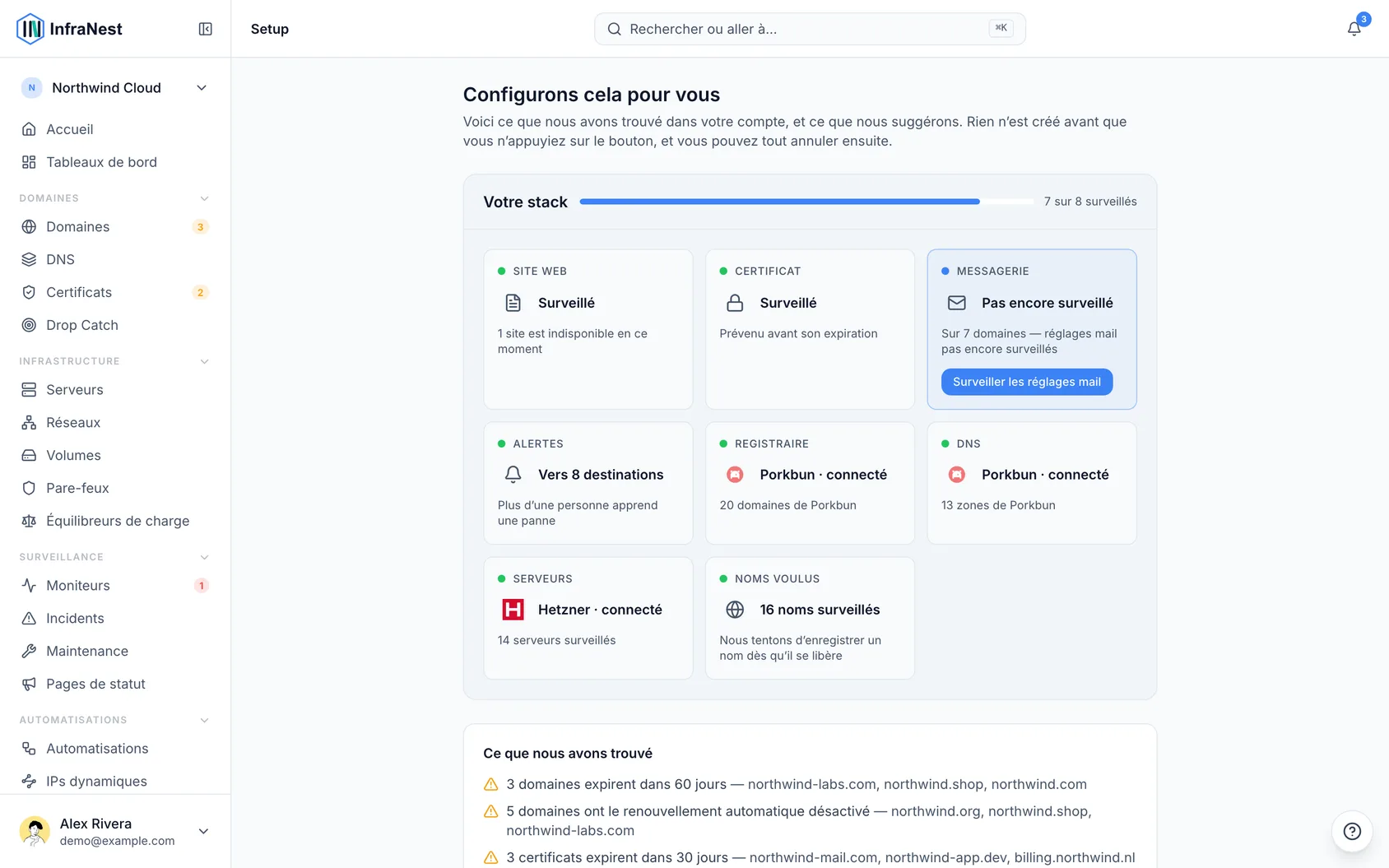Click the Votre stack progress bar
This screenshot has height=868, width=1389.
(806, 202)
